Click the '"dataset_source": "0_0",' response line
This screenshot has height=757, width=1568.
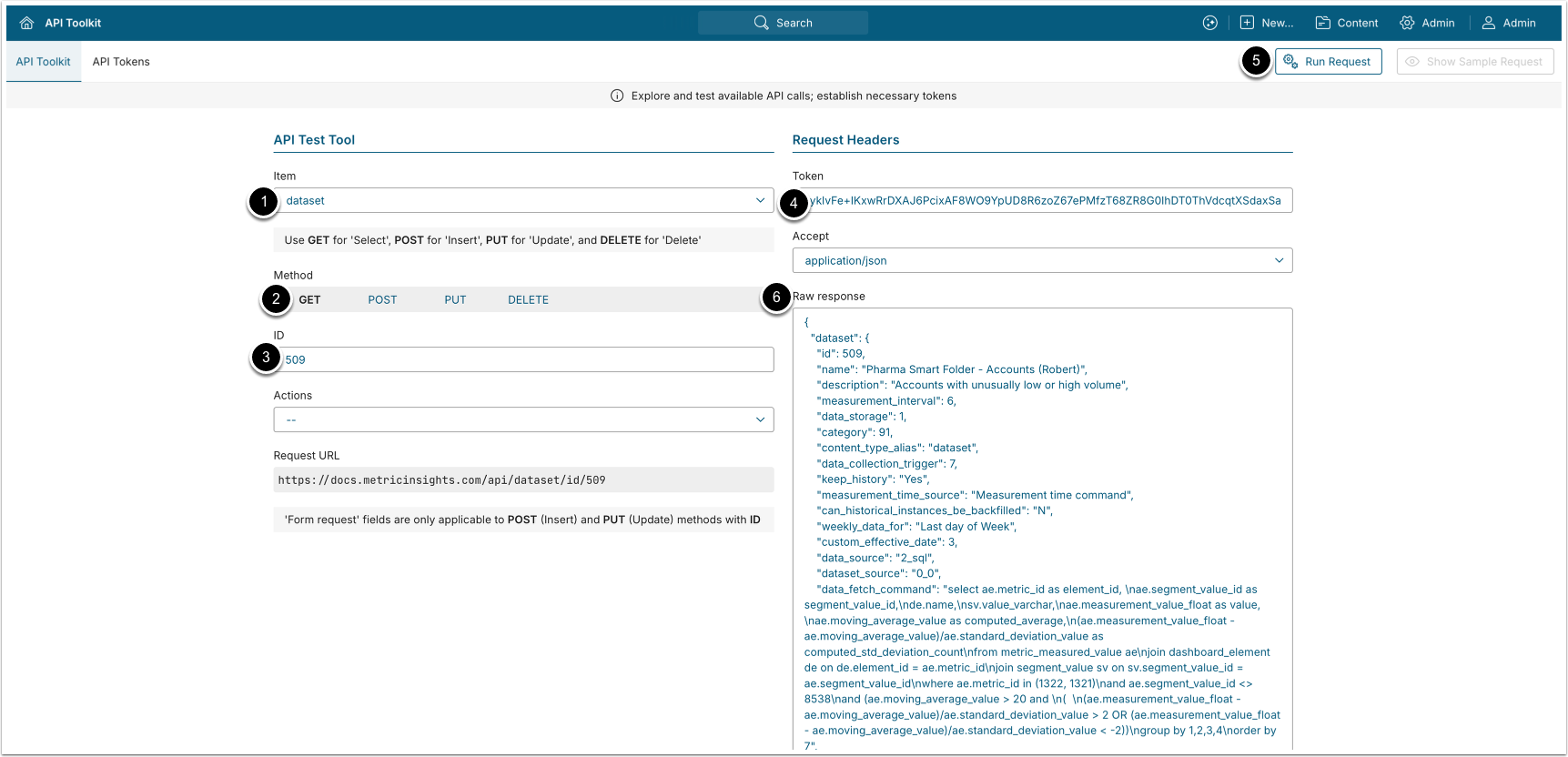(x=878, y=573)
